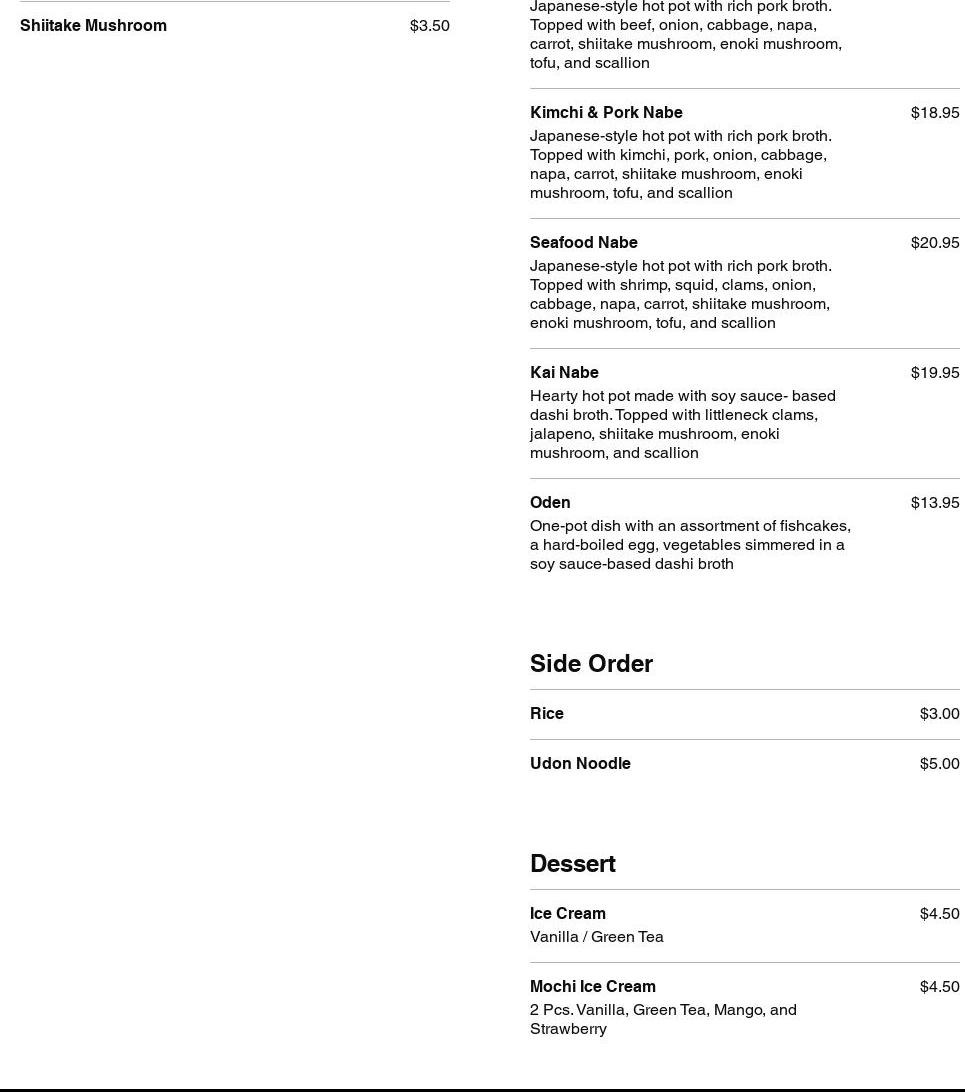The height and width of the screenshot is (1092, 965).
Task: Select the Kimchi & Pork Nabe title
Action: point(606,112)
